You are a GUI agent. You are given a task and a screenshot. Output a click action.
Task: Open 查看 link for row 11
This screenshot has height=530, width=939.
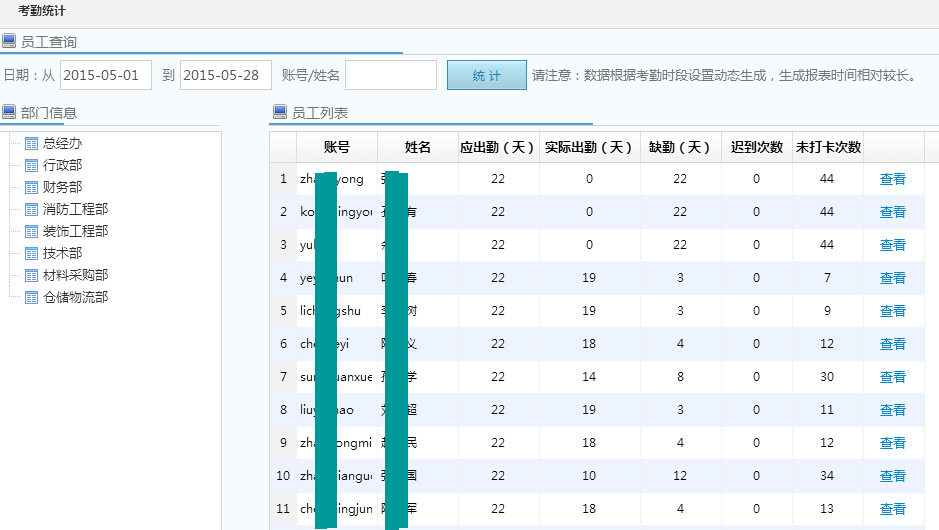pyautogui.click(x=892, y=509)
